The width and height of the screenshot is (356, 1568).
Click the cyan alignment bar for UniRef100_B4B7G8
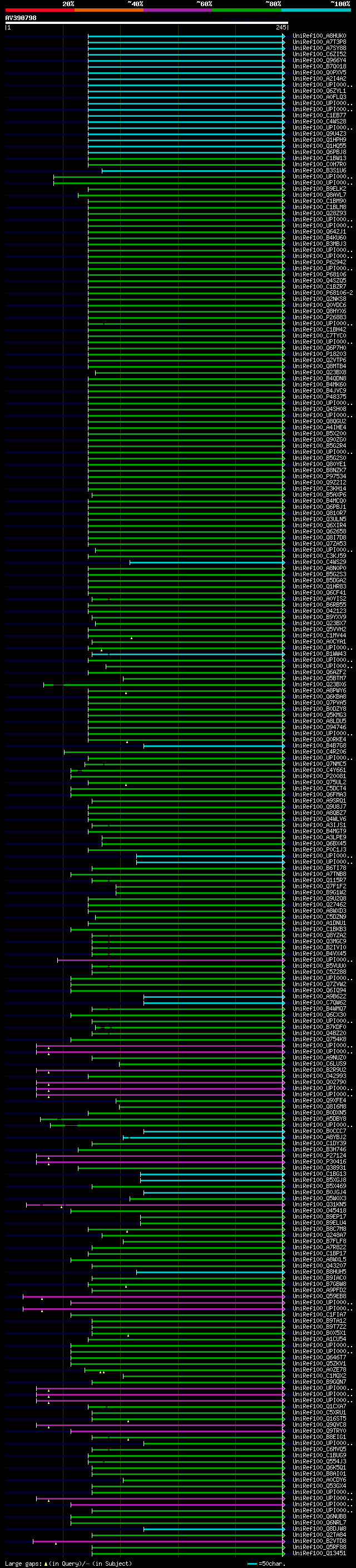tap(214, 746)
